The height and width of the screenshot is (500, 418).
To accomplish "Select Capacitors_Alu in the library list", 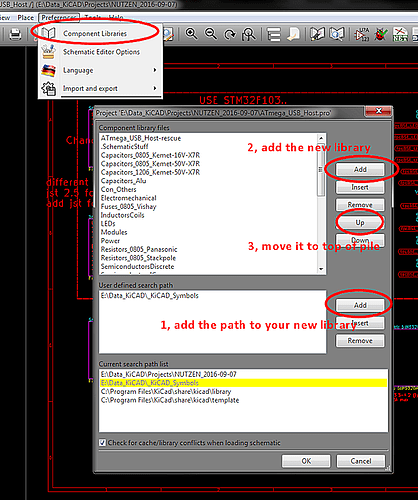I will click(124, 181).
